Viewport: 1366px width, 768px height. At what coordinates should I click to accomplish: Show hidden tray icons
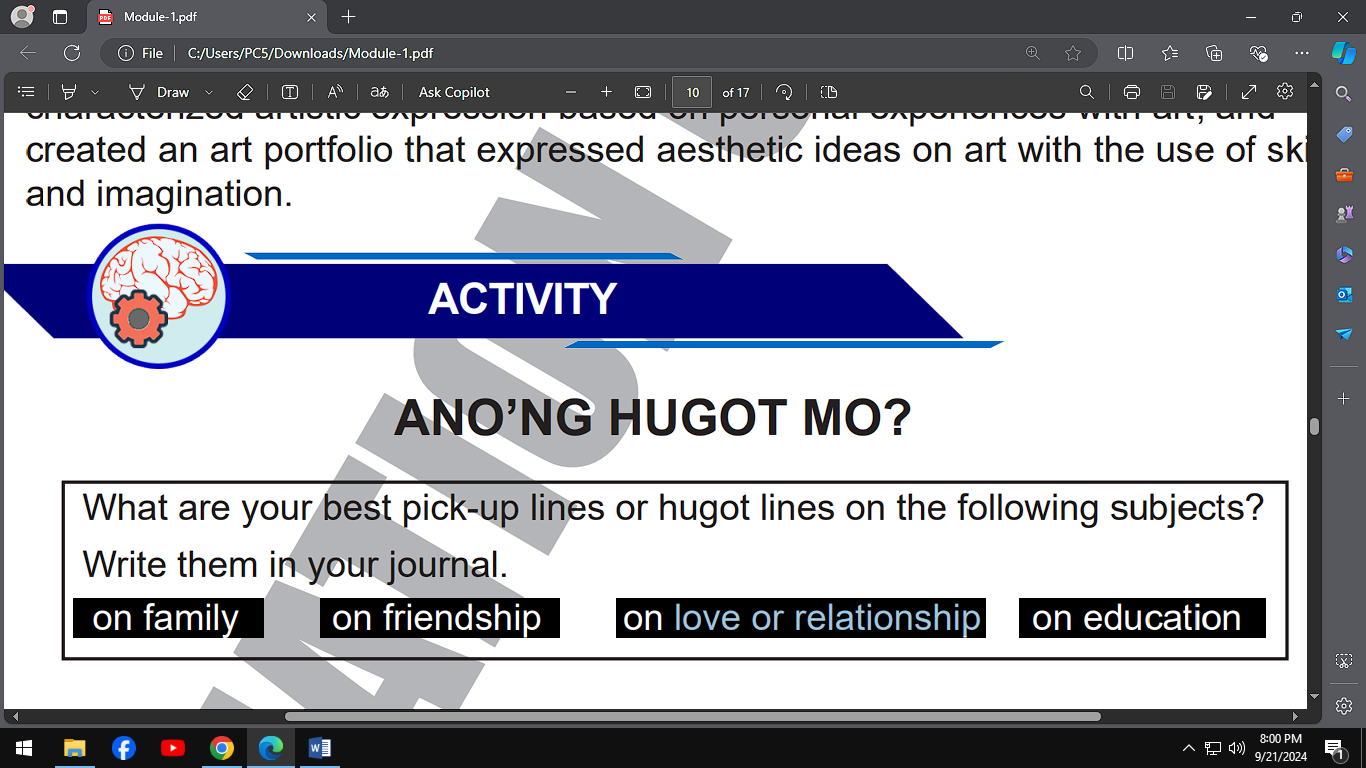1188,748
